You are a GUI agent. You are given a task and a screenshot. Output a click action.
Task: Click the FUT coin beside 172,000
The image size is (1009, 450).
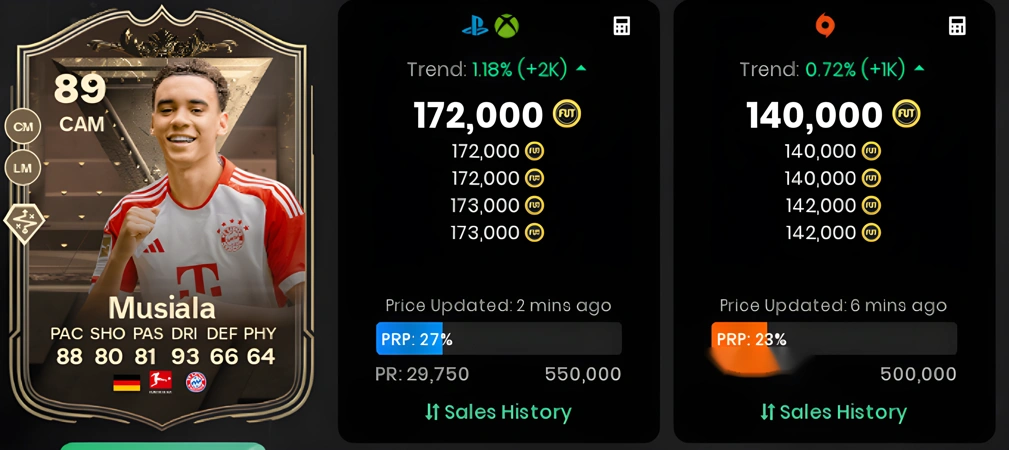pos(567,114)
